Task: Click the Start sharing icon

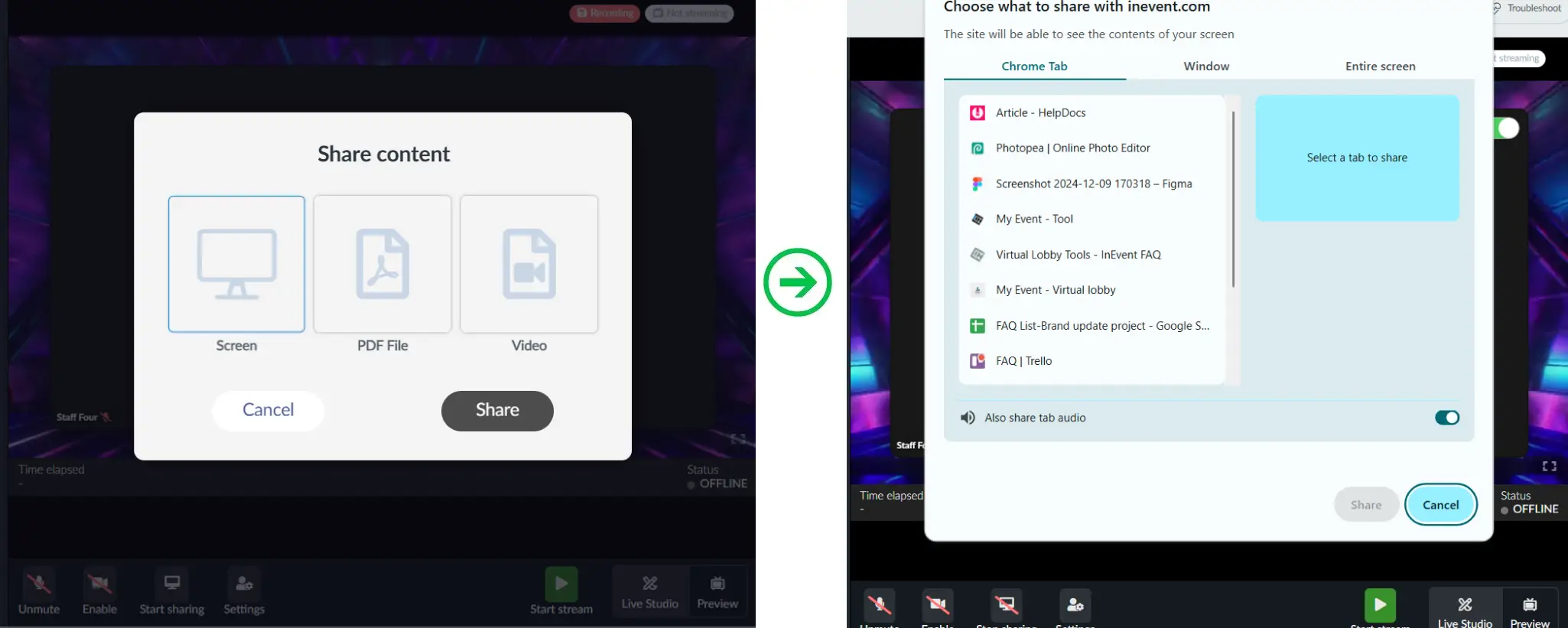Action: coord(172,584)
